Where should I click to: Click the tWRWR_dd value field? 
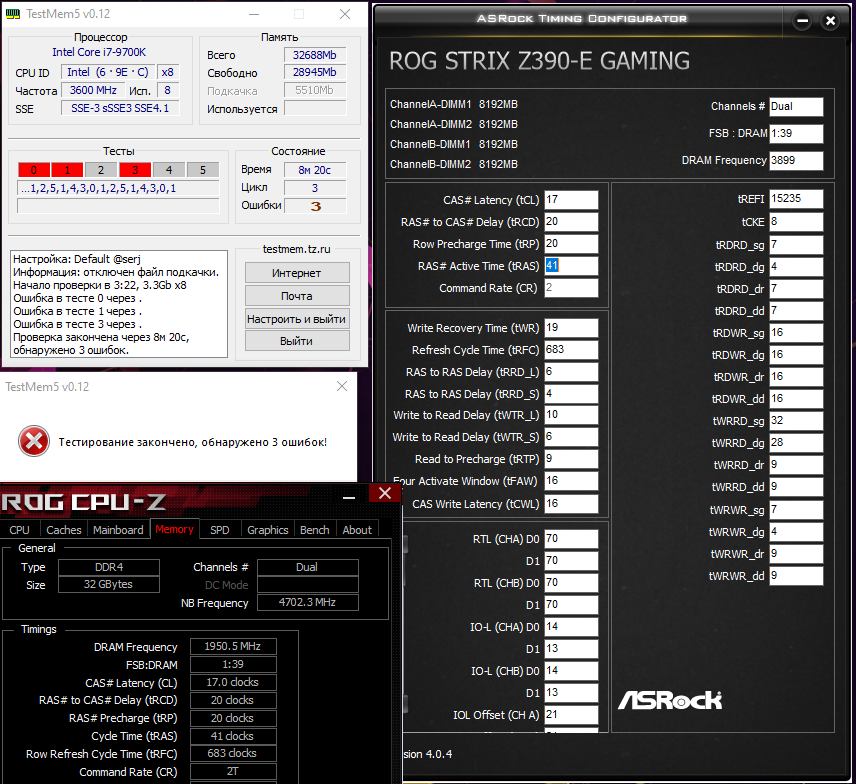pos(796,575)
